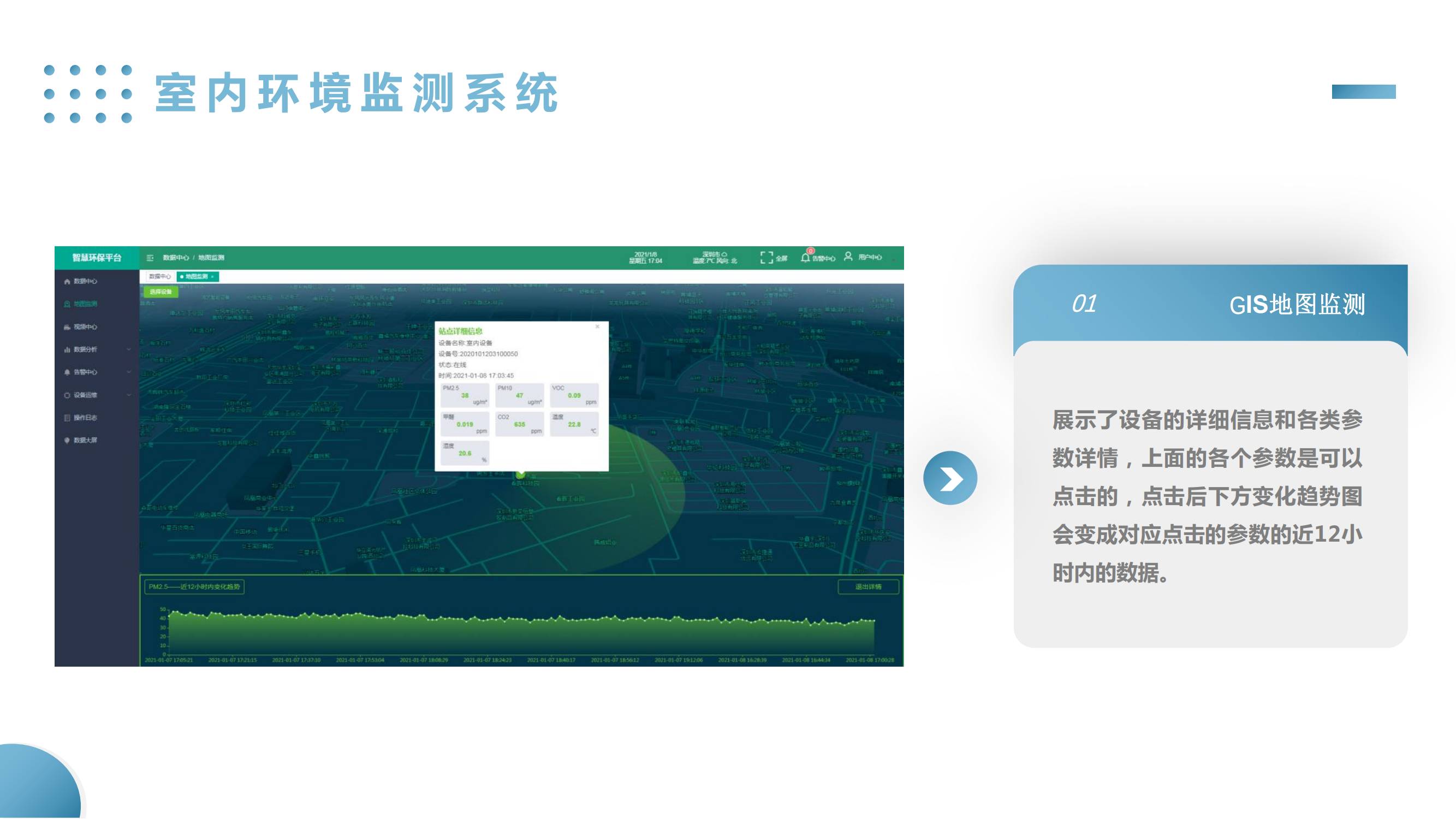Open 视频中心 in the sidebar

click(x=85, y=327)
